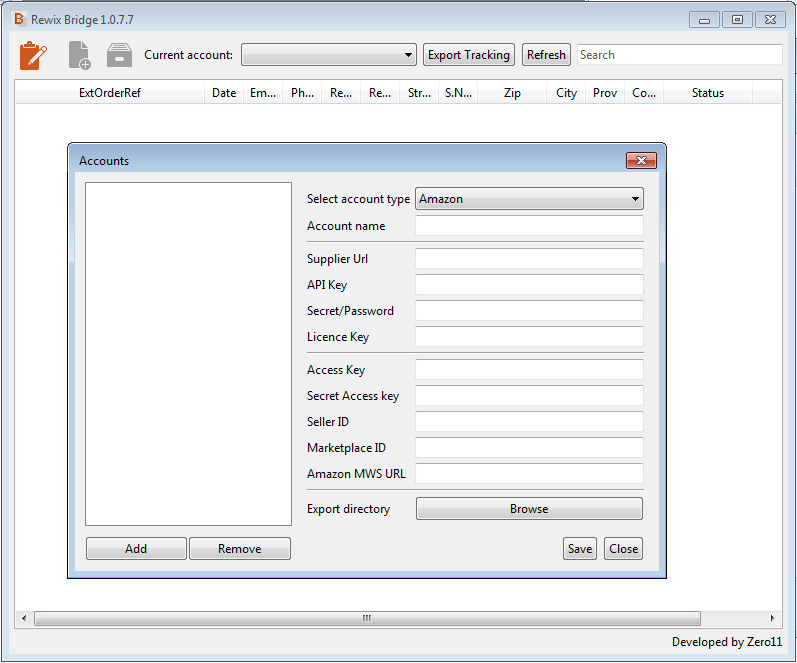Click the orange clipboard edit icon
The width and height of the screenshot is (797, 663).
tap(33, 55)
